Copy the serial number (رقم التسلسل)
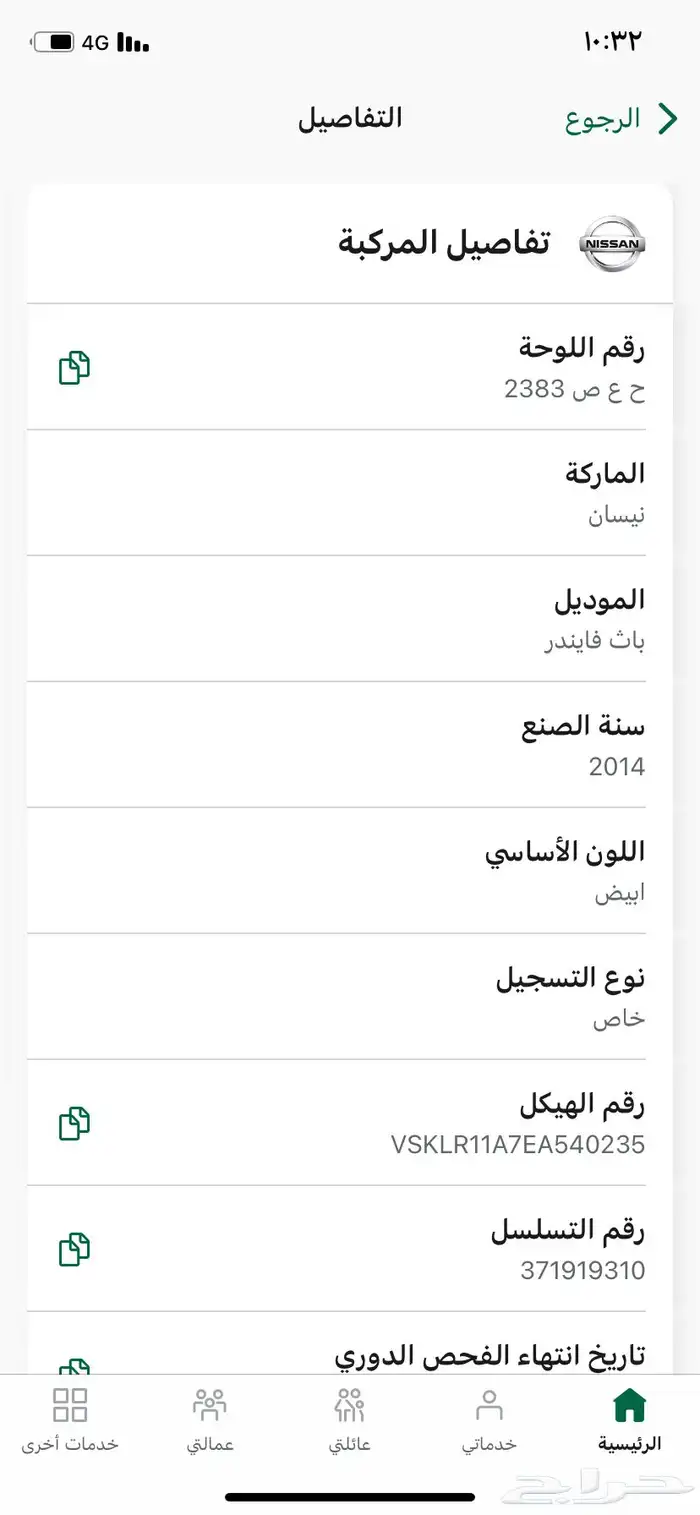700x1515 pixels. coord(74,1249)
